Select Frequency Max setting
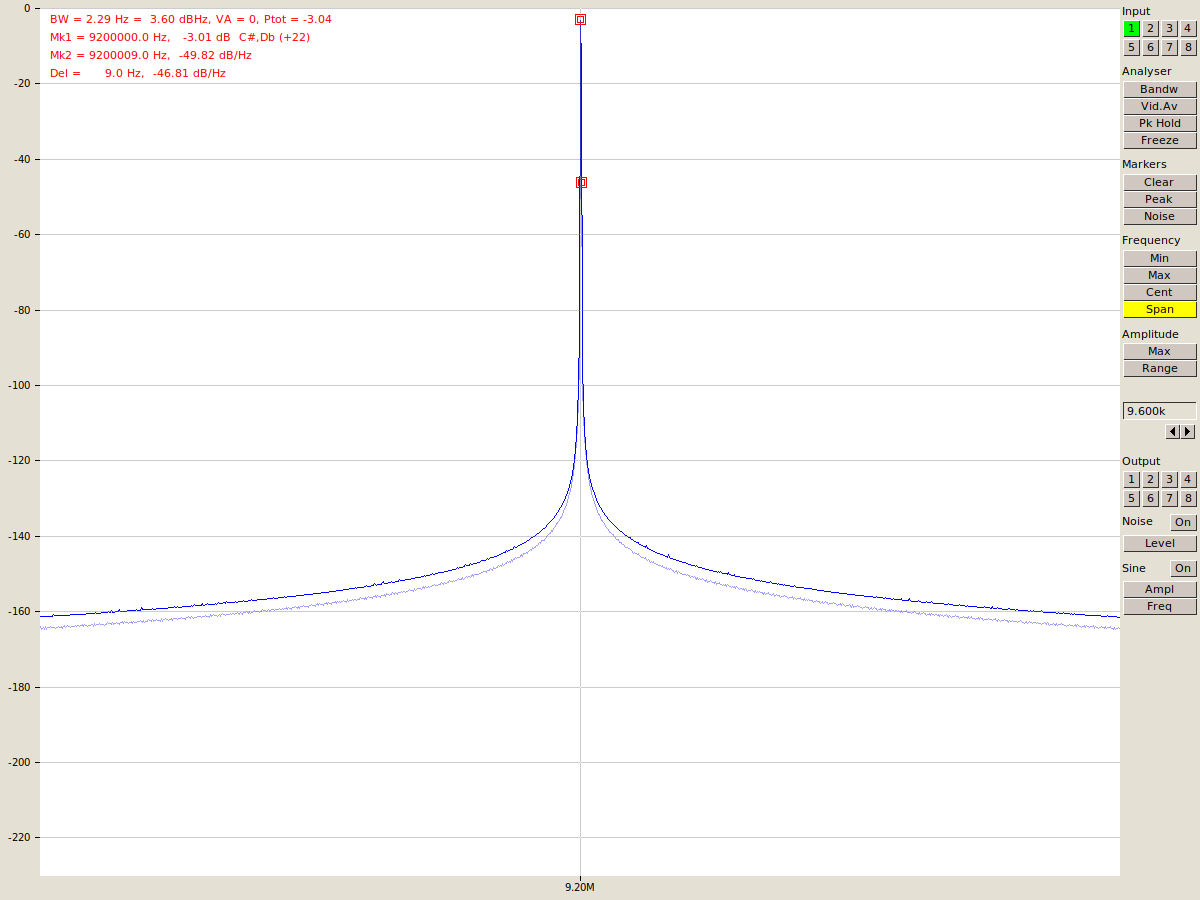The height and width of the screenshot is (900, 1200). (1159, 275)
